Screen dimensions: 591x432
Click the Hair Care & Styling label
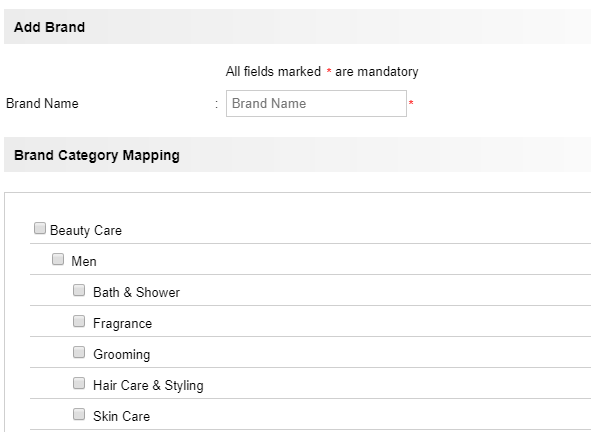click(x=149, y=385)
